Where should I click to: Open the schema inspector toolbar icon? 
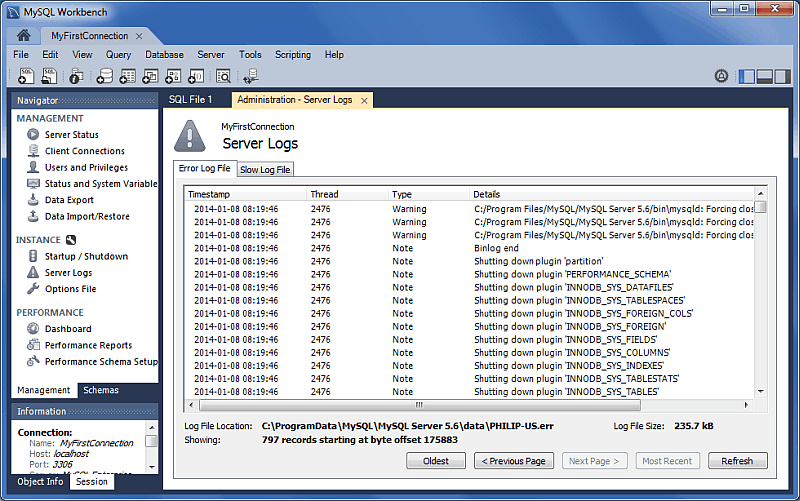click(76, 76)
